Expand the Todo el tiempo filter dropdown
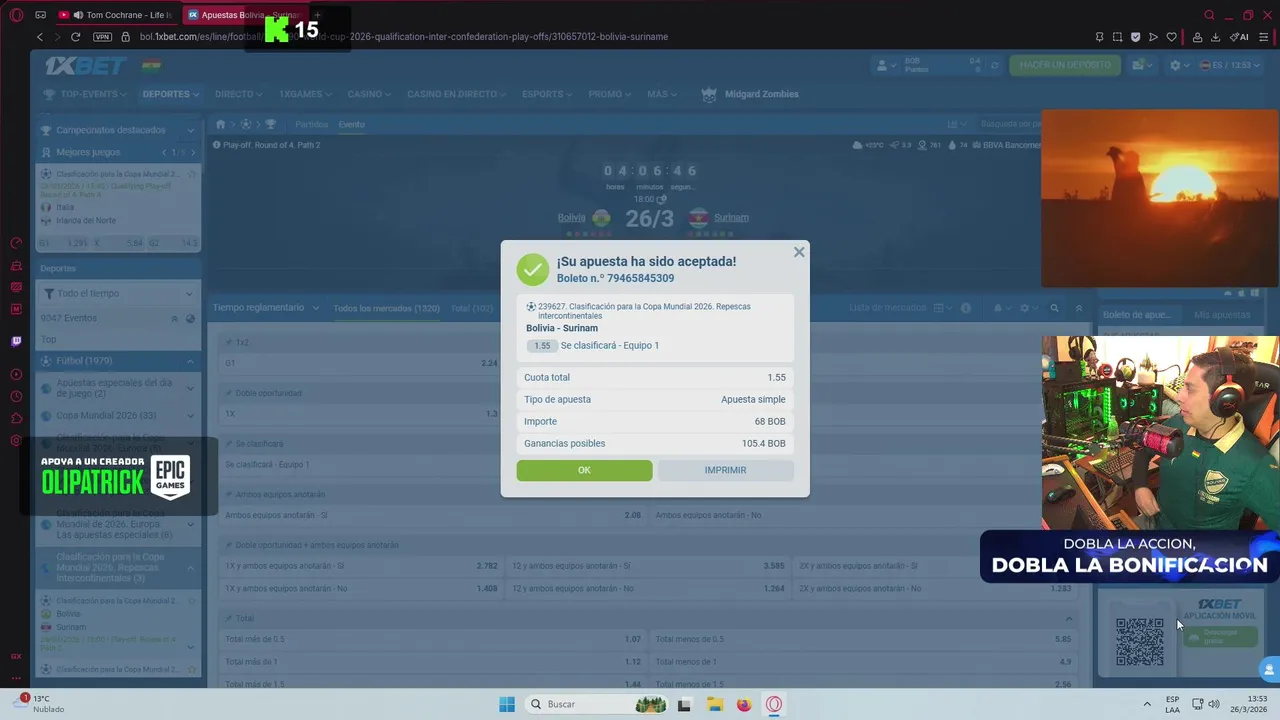The width and height of the screenshot is (1280, 720). [118, 293]
